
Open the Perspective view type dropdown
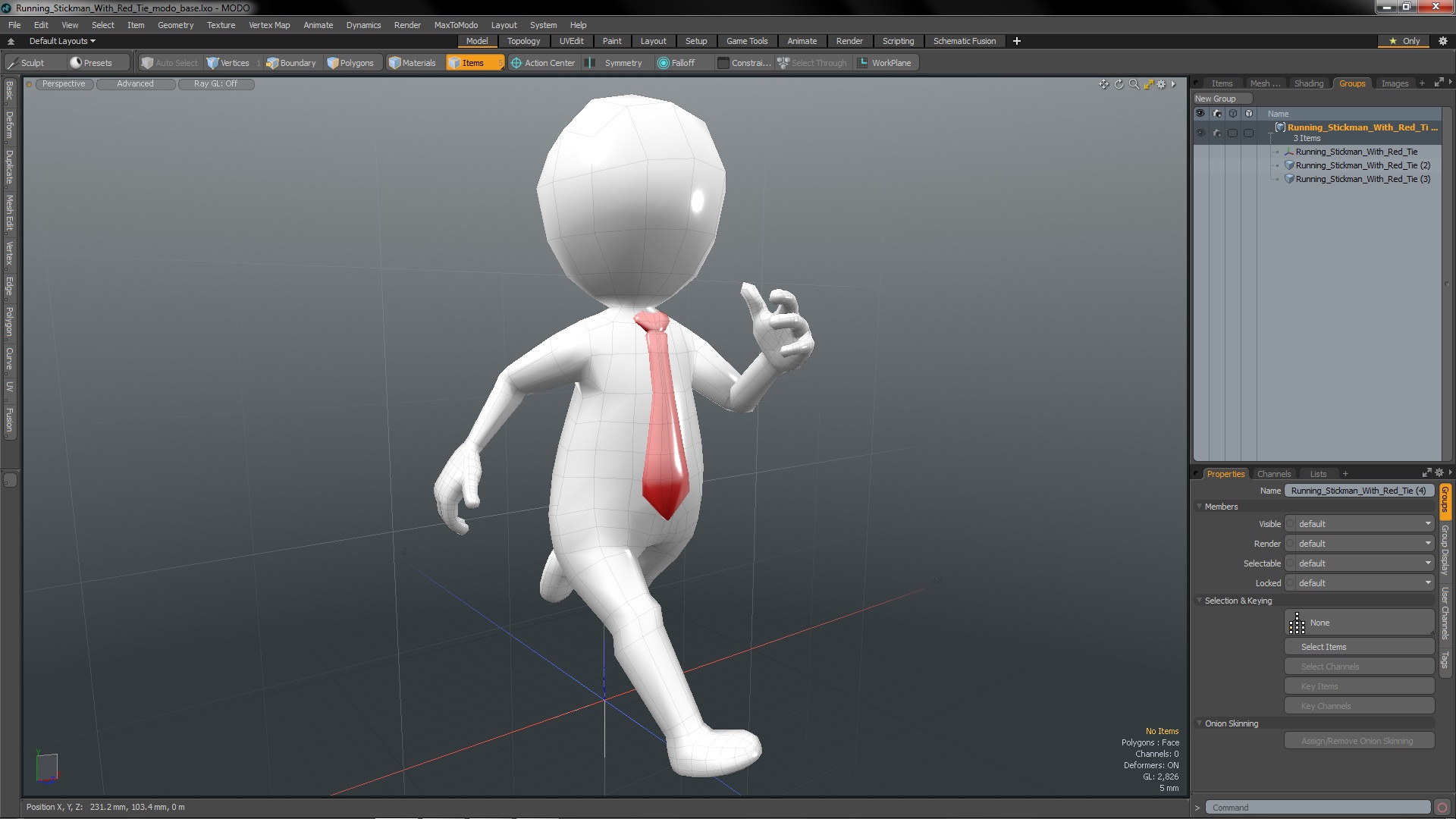coord(64,84)
